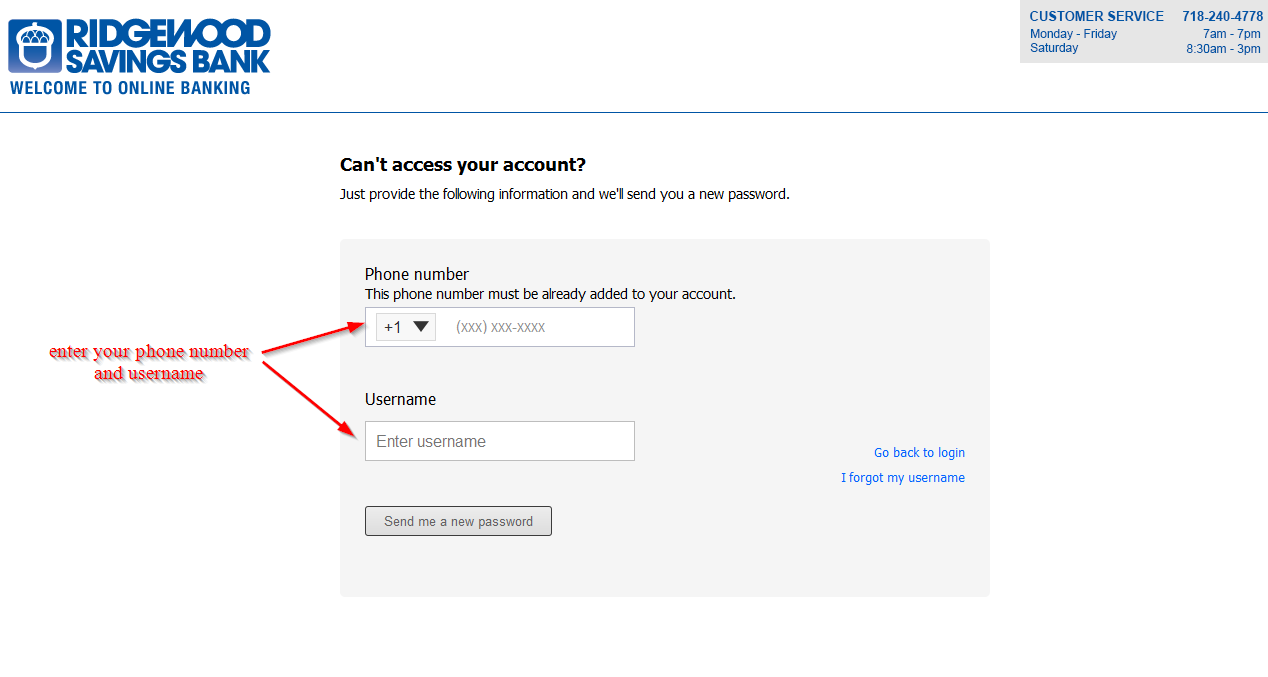Image resolution: width=1268 pixels, height=677 pixels.
Task: Click the Saturday hours row
Action: (1145, 48)
